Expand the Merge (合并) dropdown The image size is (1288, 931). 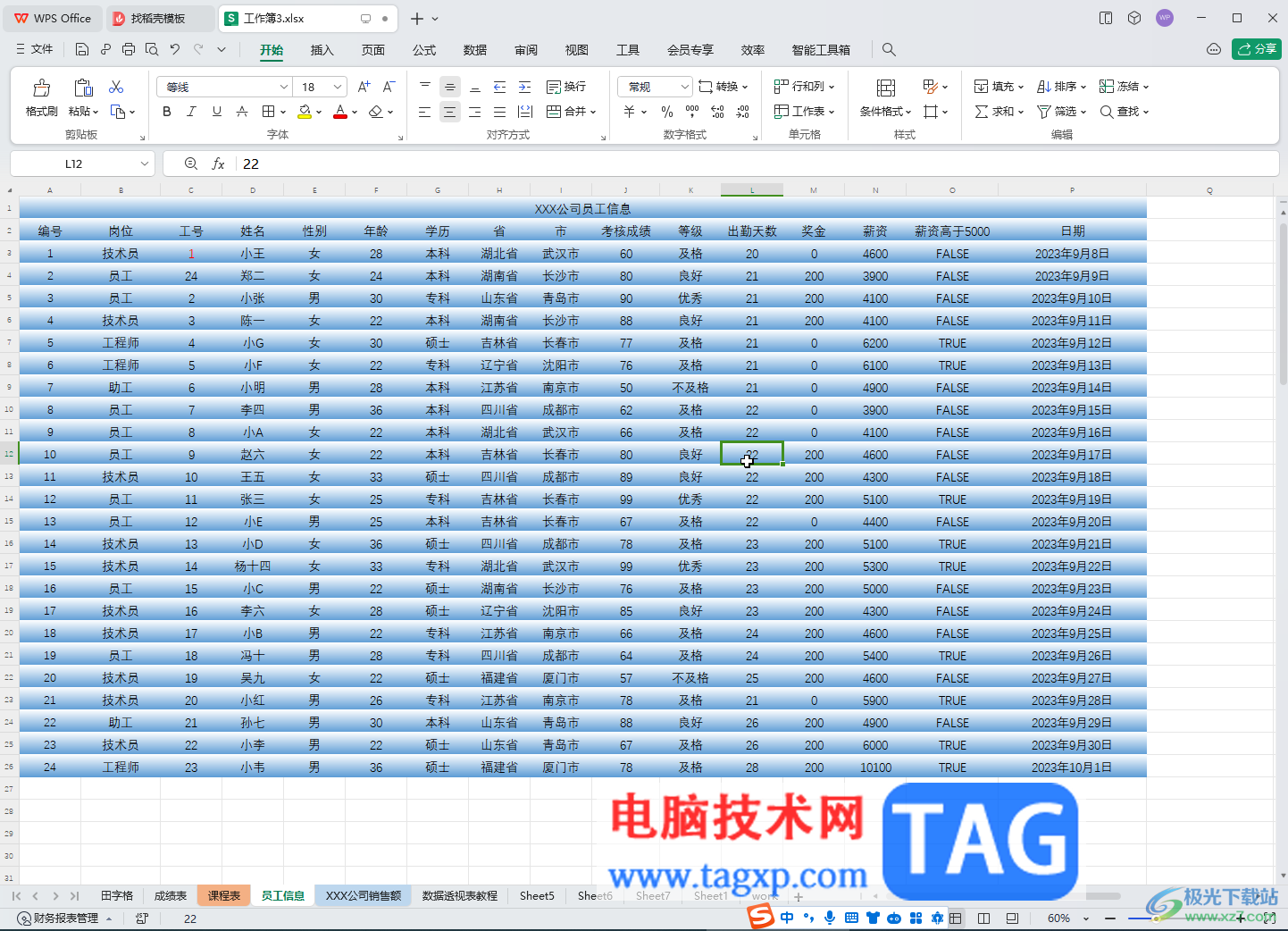pyautogui.click(x=593, y=113)
